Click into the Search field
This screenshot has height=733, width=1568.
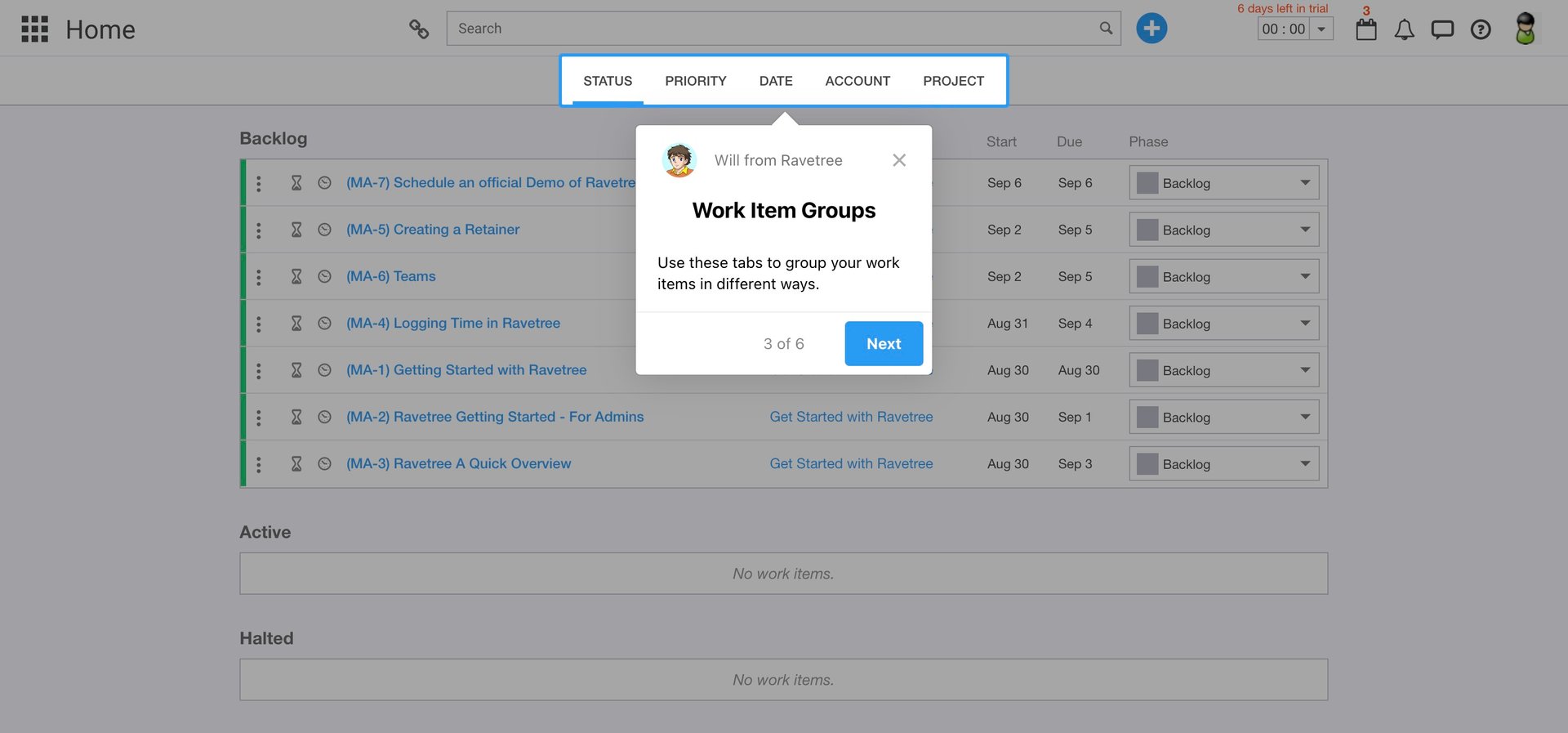click(783, 29)
